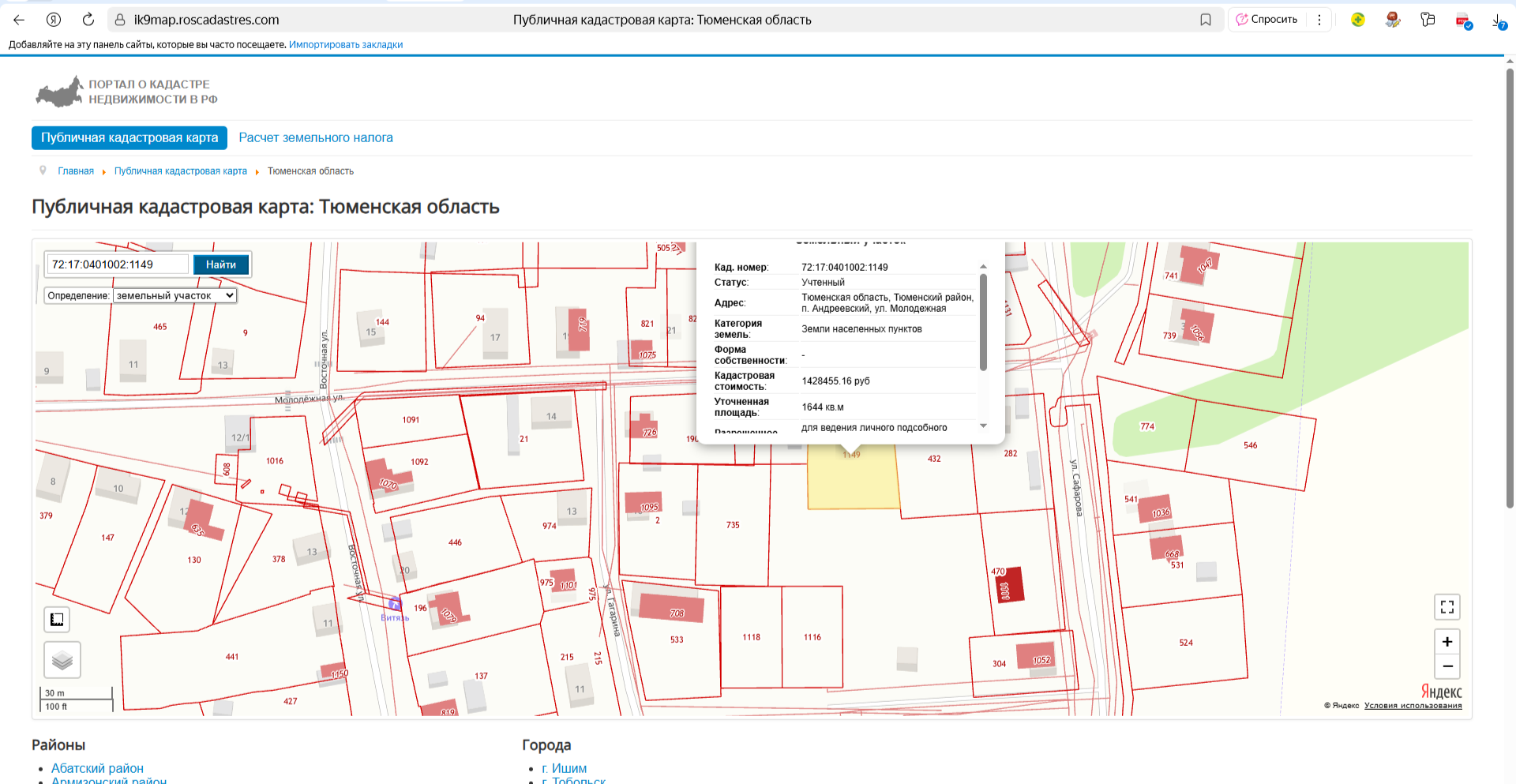
Task: Go back using the browser back arrow
Action: click(19, 20)
